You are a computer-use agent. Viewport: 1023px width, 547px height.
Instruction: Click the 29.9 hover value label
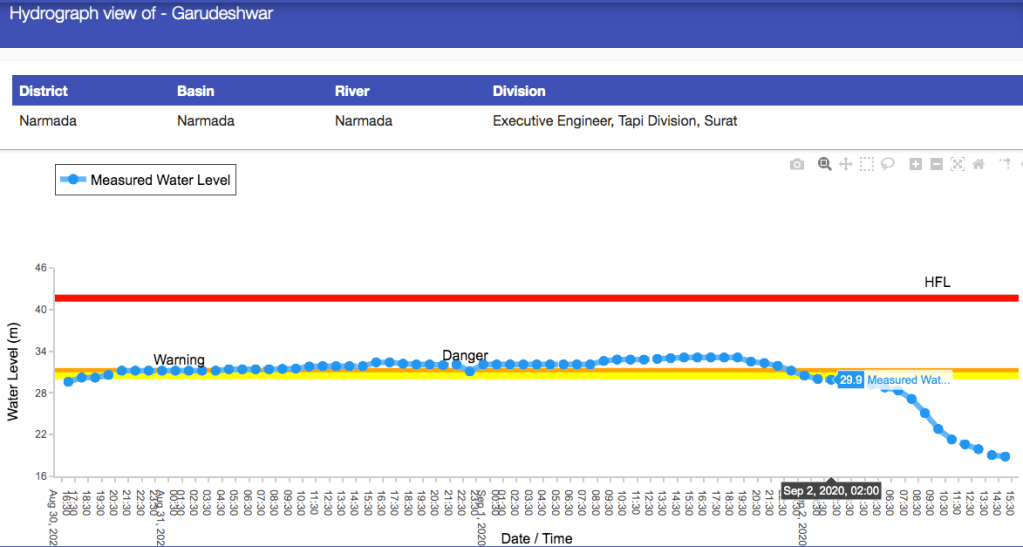(850, 380)
